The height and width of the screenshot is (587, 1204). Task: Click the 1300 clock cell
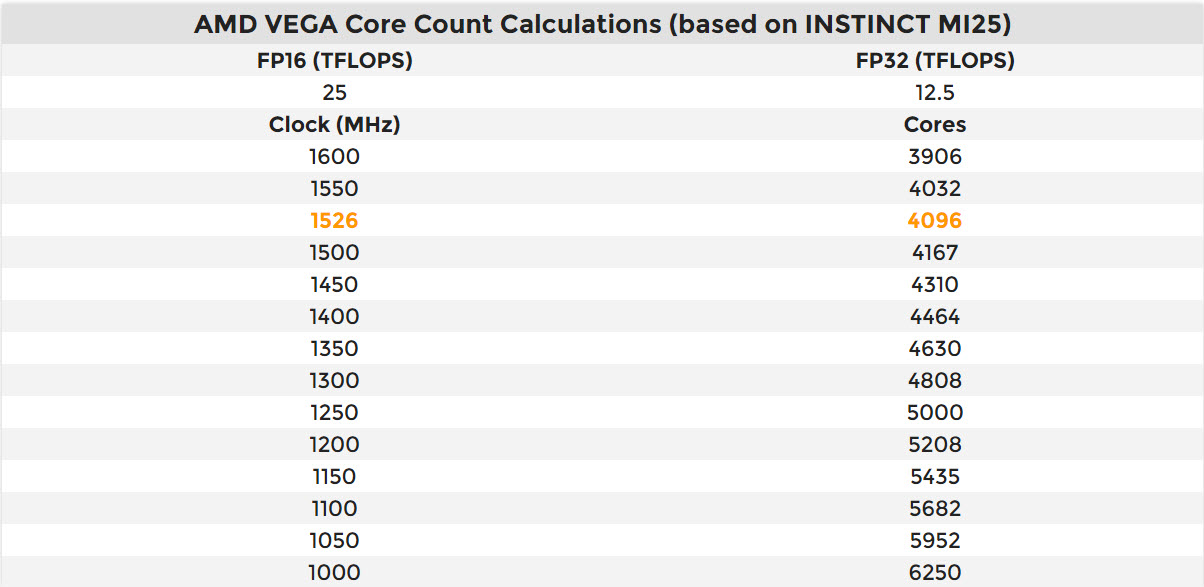(334, 381)
